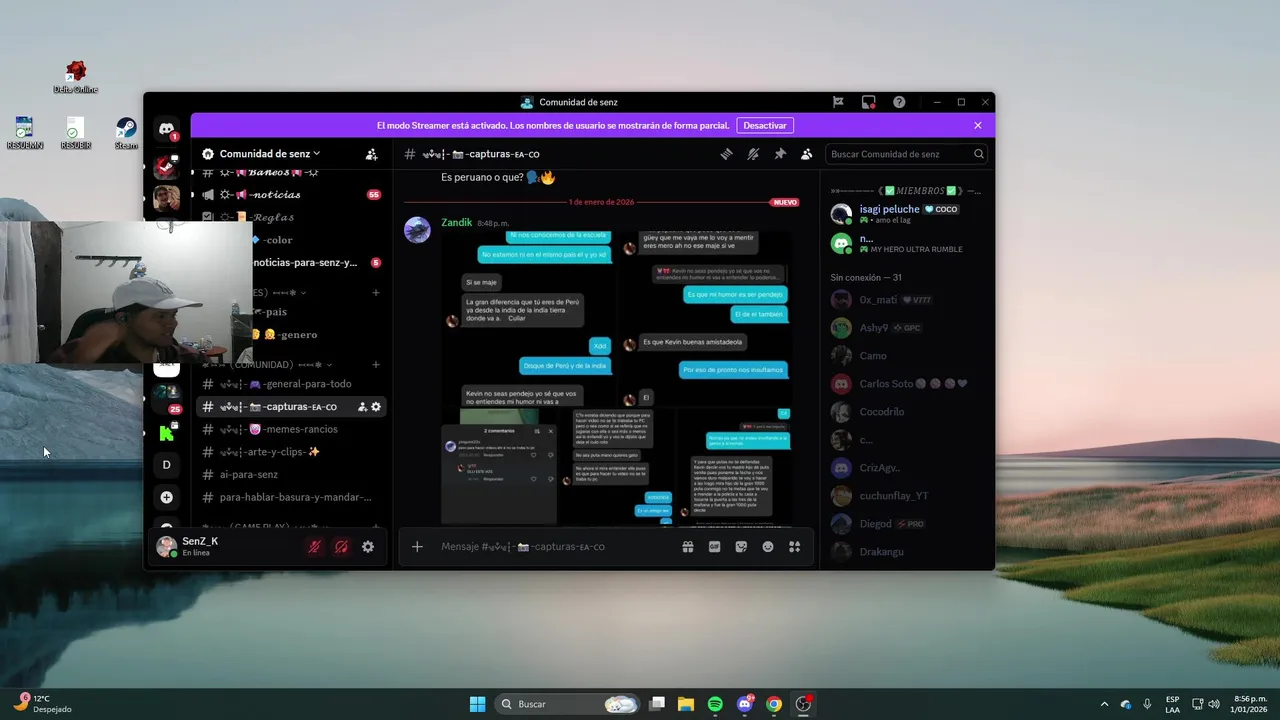This screenshot has width=1280, height=720.
Task: Open the server icon with face photo
Action: (x=167, y=198)
